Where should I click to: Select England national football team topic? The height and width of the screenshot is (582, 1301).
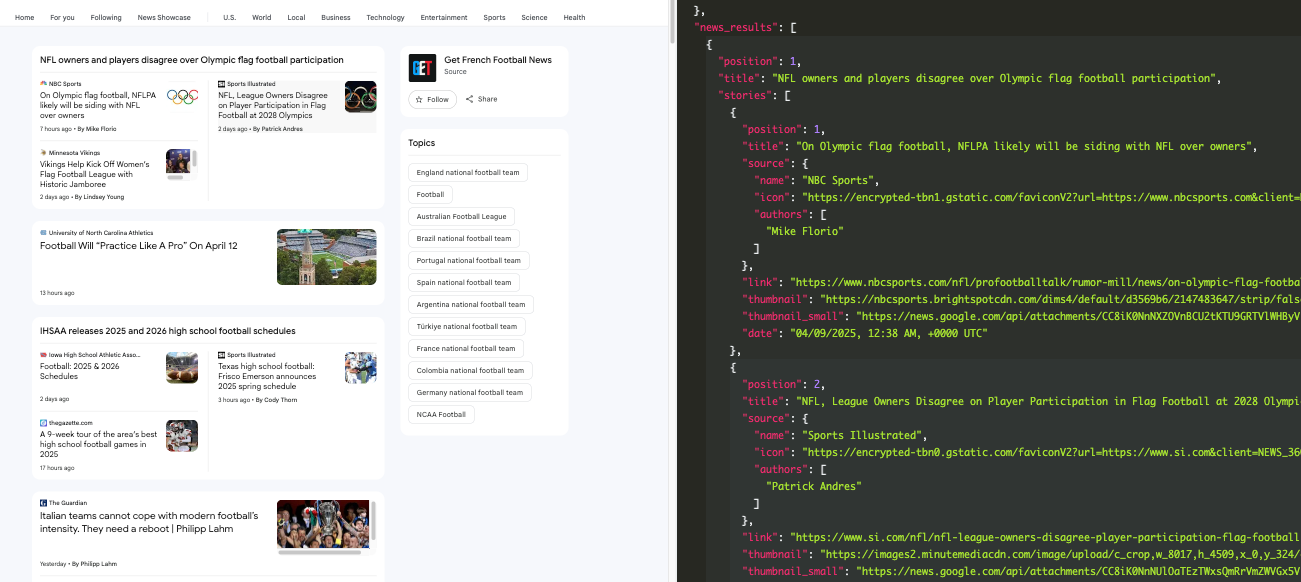pos(468,173)
